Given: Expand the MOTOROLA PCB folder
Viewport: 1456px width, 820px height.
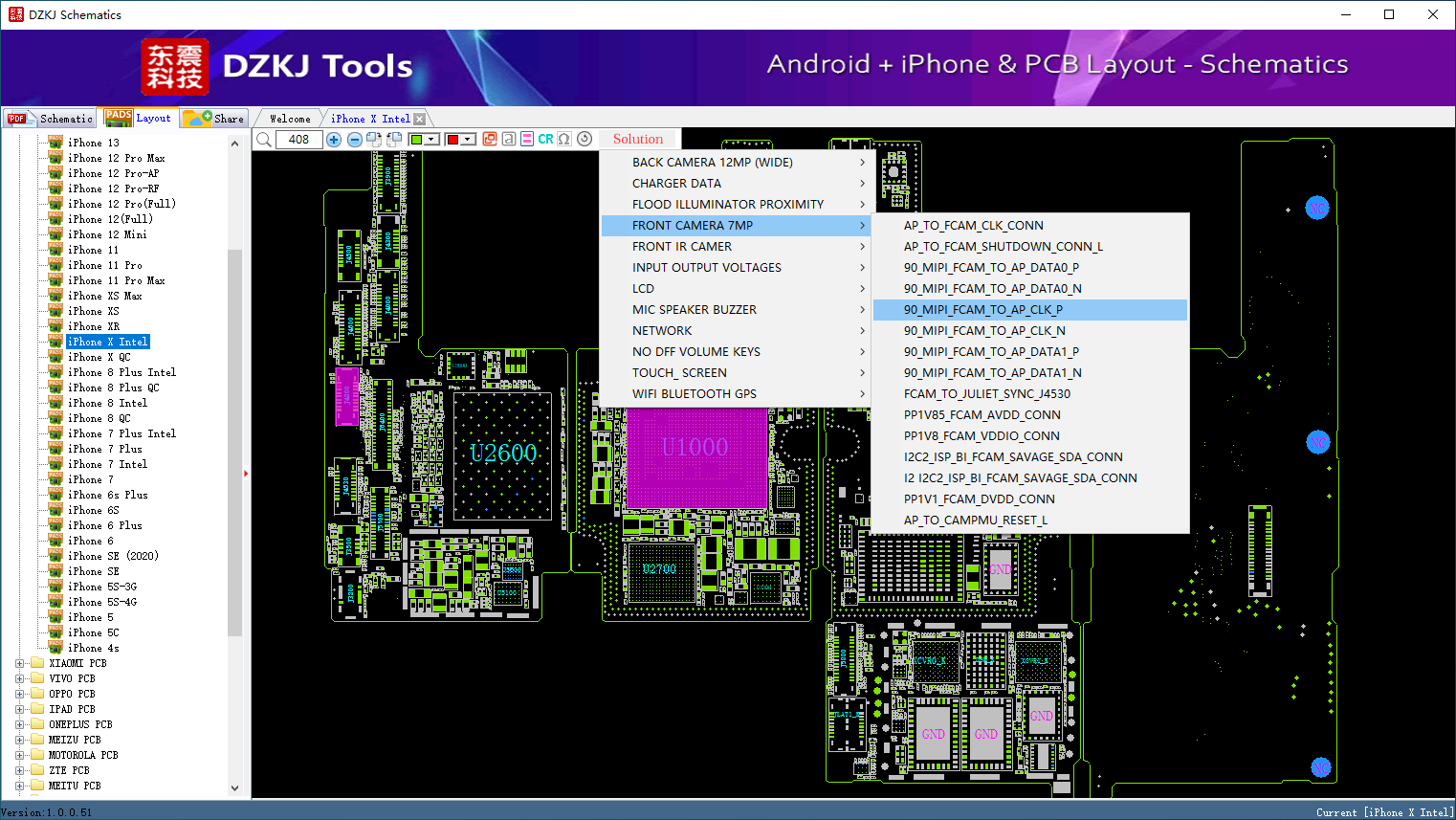Looking at the screenshot, I should (20, 755).
